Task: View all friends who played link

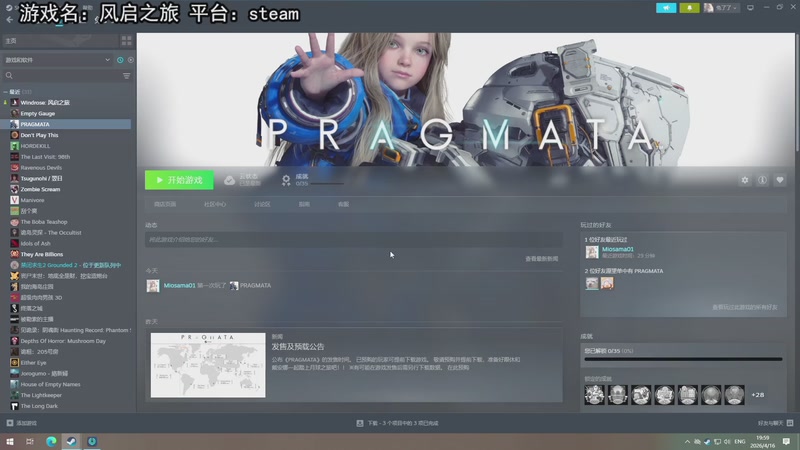Action: click(744, 307)
